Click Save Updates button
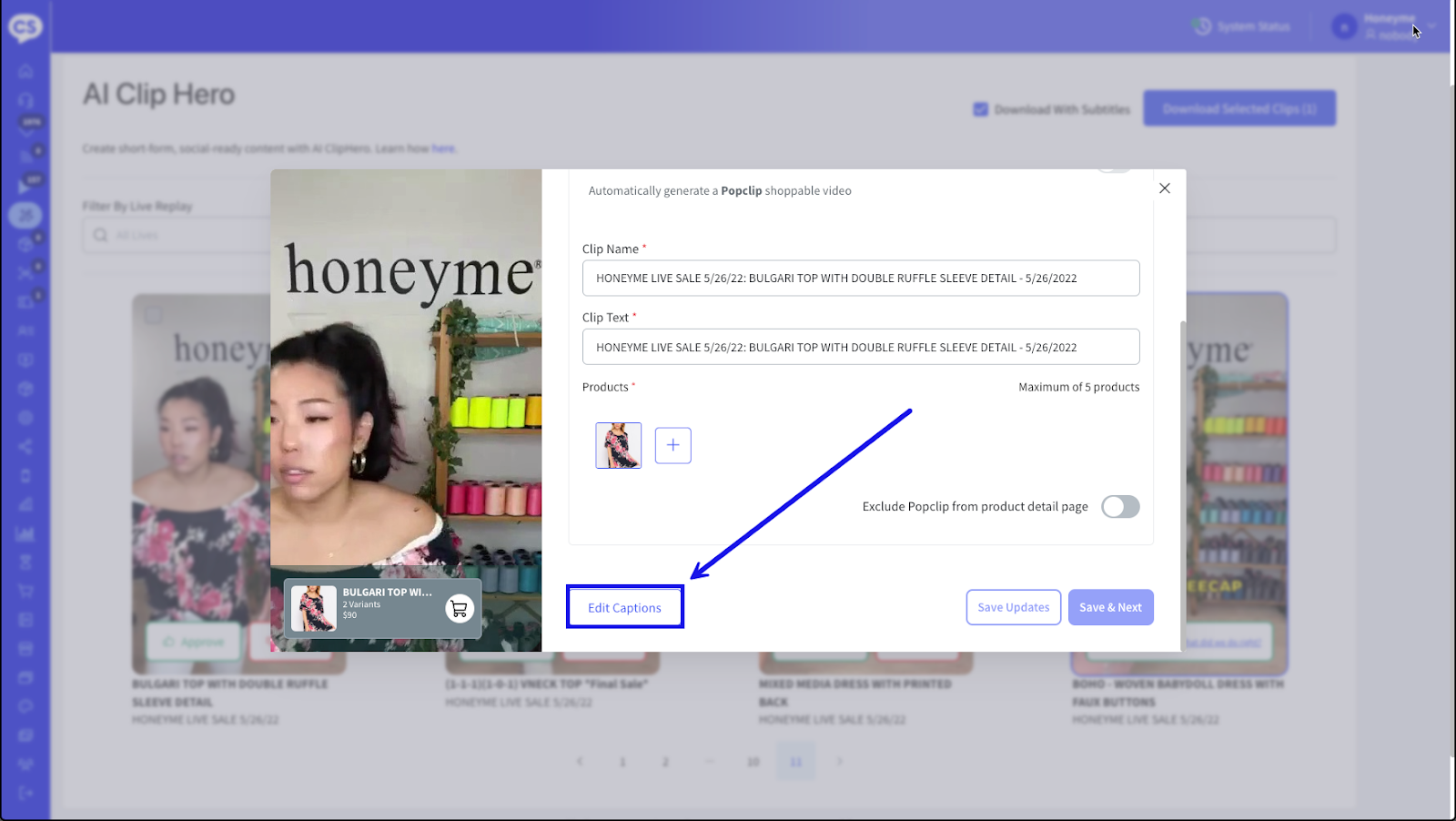 pyautogui.click(x=1013, y=607)
